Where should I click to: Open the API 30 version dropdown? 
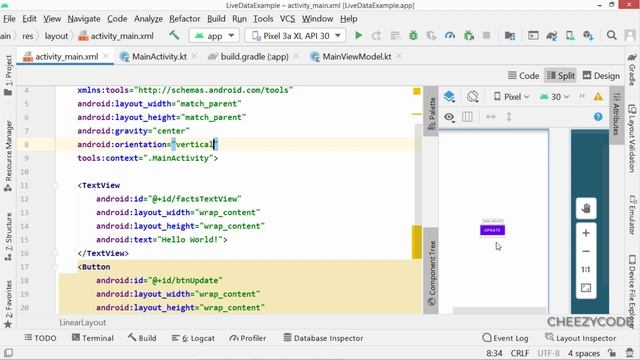[554, 97]
